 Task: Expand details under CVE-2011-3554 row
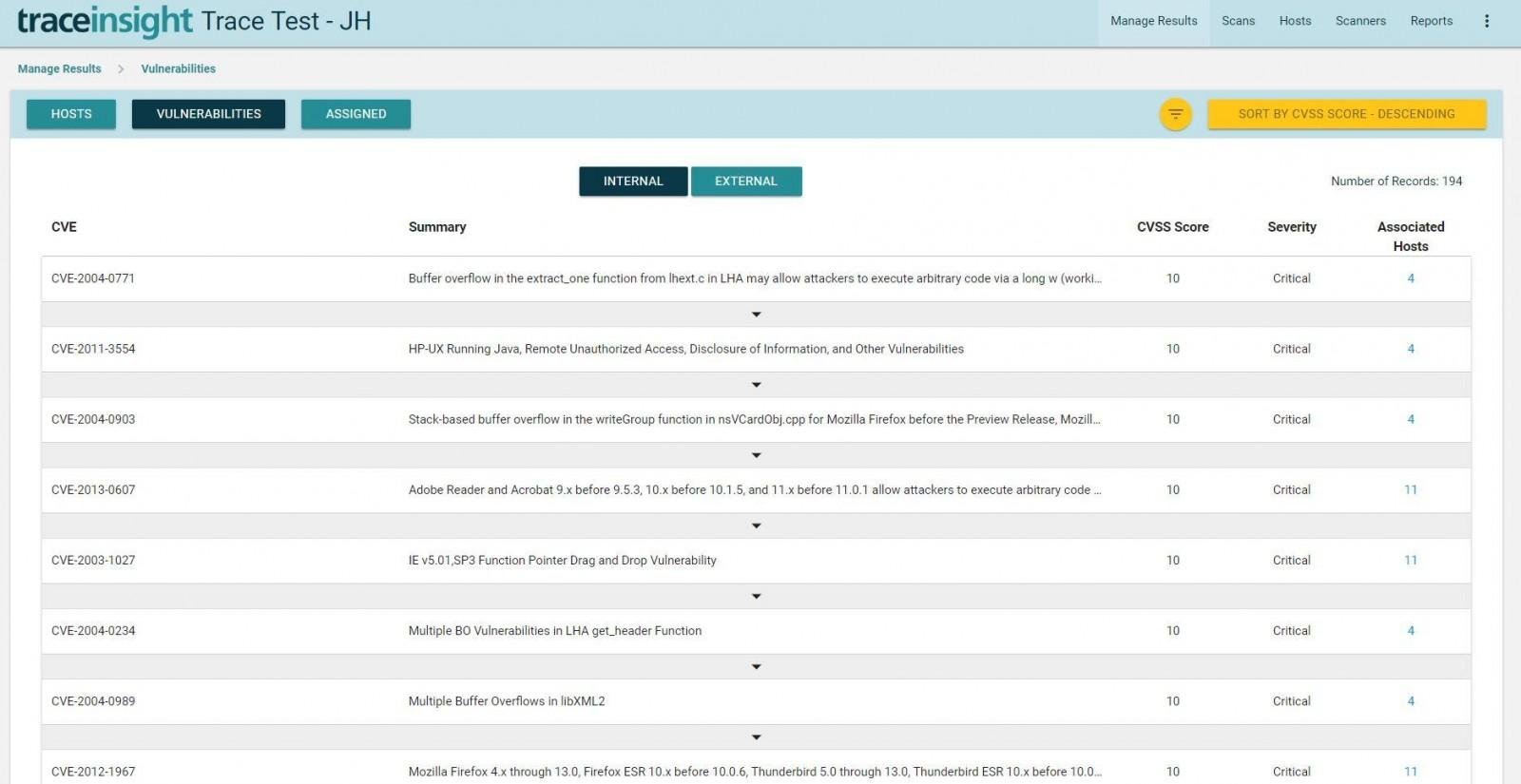(x=756, y=385)
